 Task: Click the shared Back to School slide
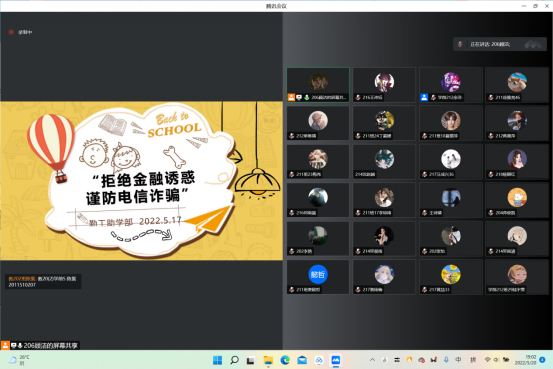coord(141,181)
